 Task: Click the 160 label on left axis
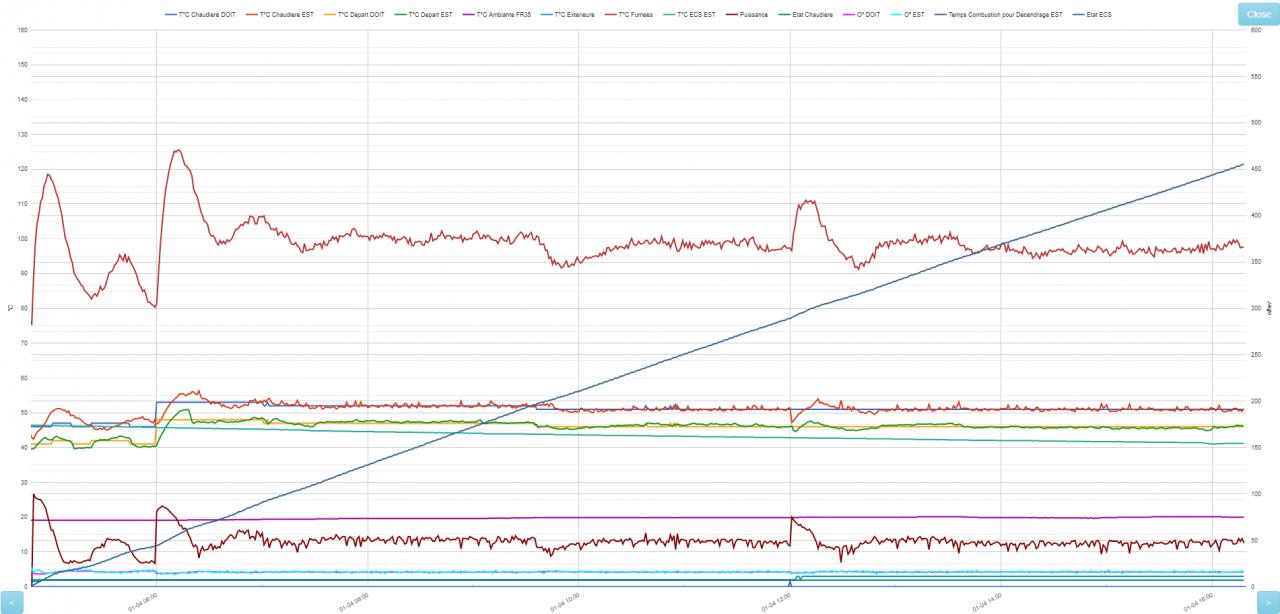[x=23, y=30]
